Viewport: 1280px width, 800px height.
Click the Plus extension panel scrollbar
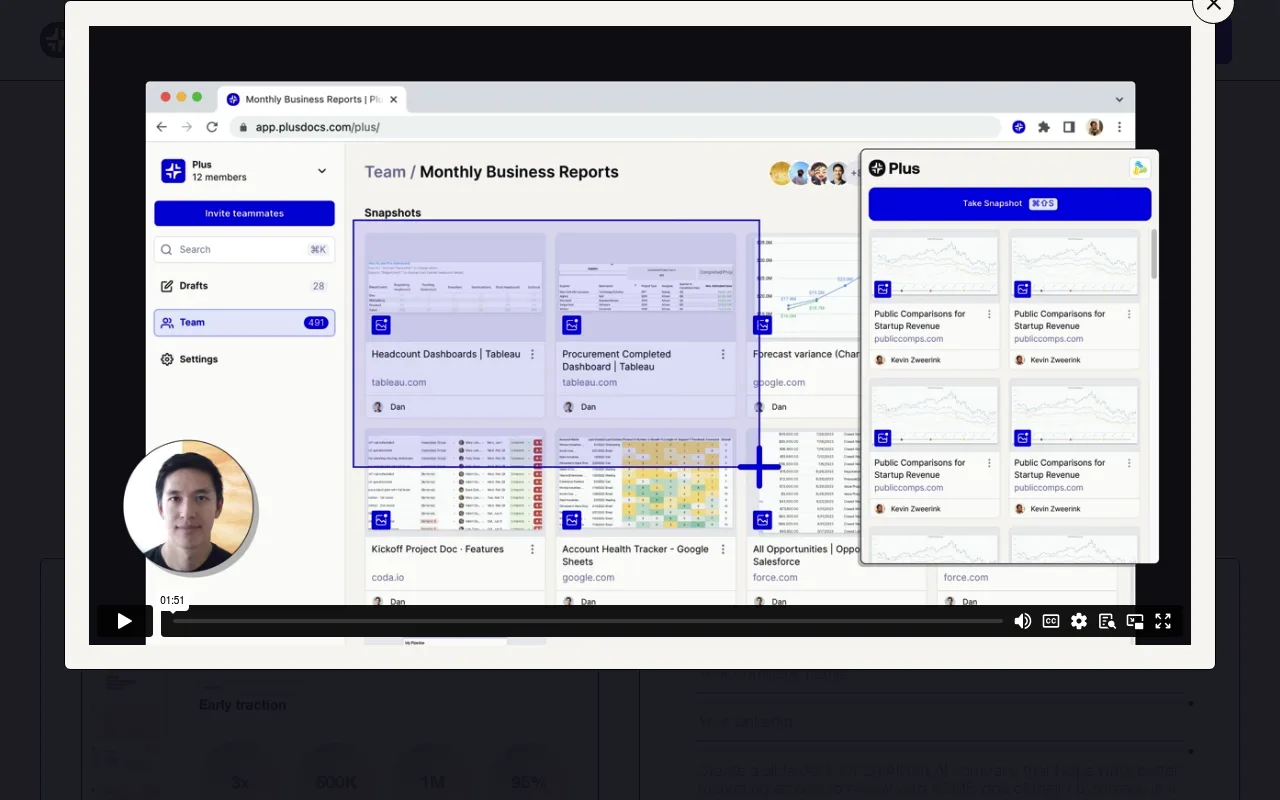tap(1154, 254)
